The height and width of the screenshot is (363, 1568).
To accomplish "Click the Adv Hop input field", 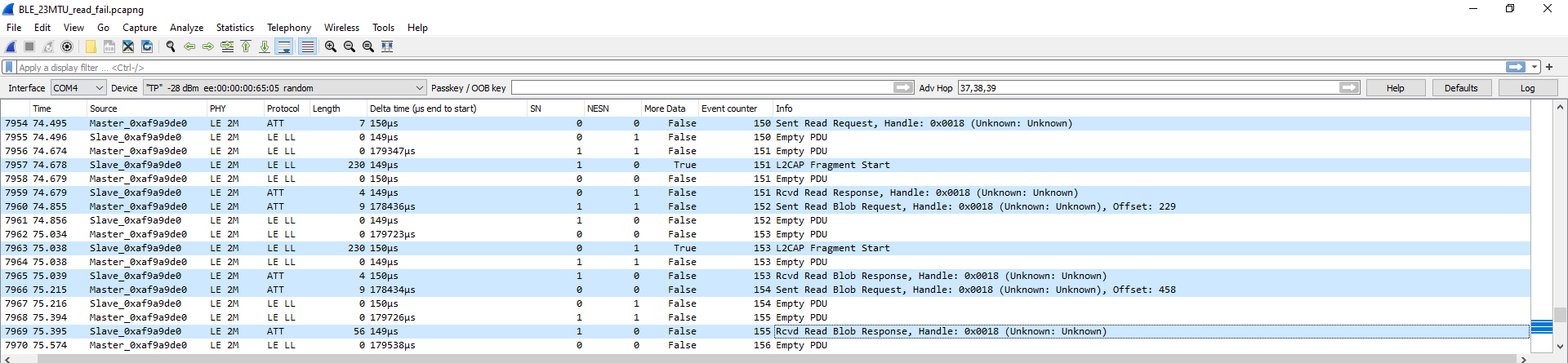I will (x=1148, y=88).
